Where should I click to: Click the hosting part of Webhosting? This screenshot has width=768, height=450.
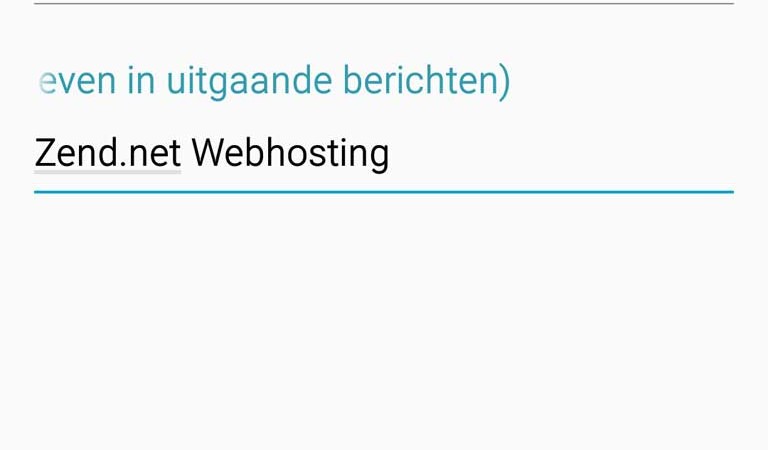(x=327, y=154)
